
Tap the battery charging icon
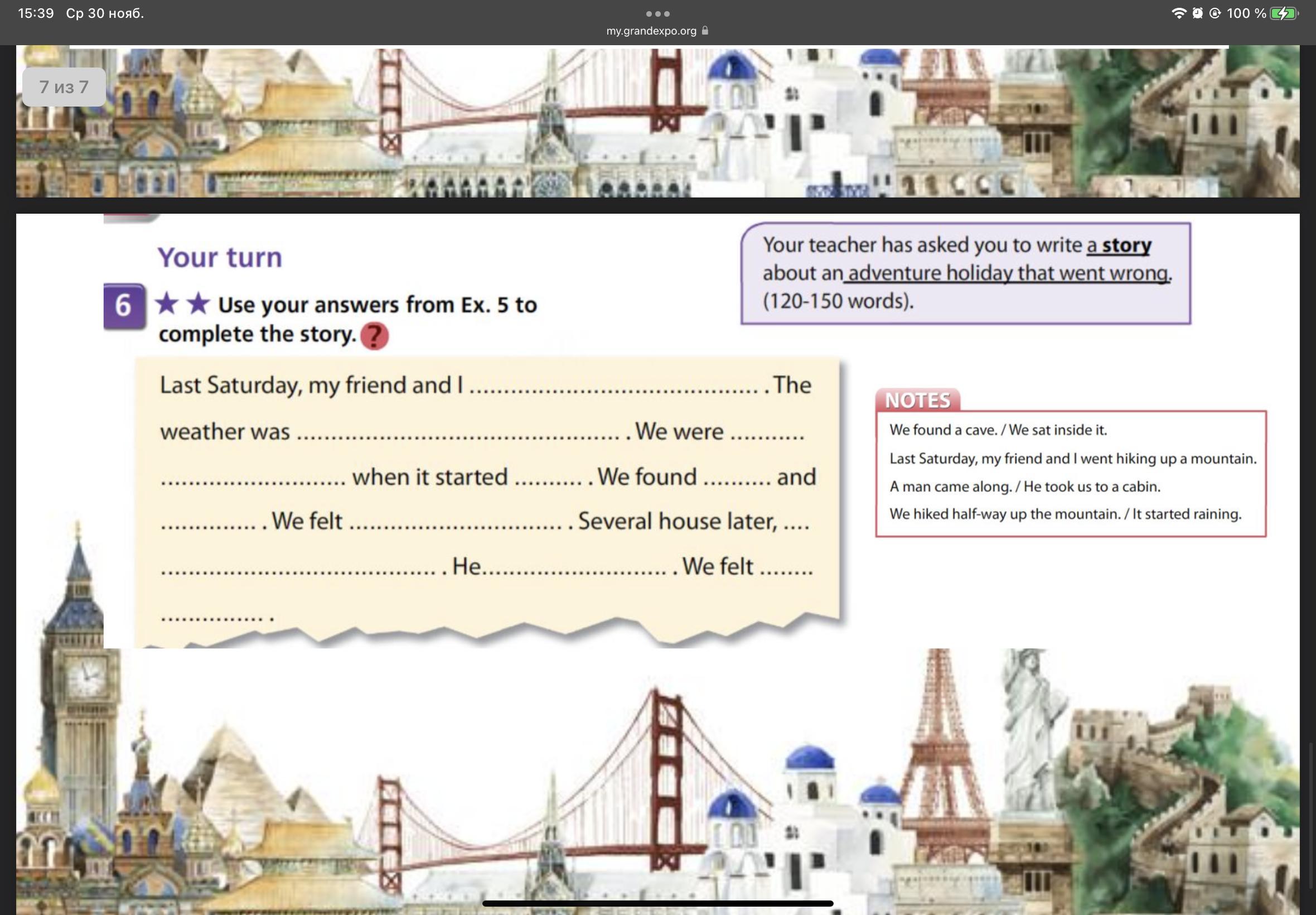[1284, 14]
